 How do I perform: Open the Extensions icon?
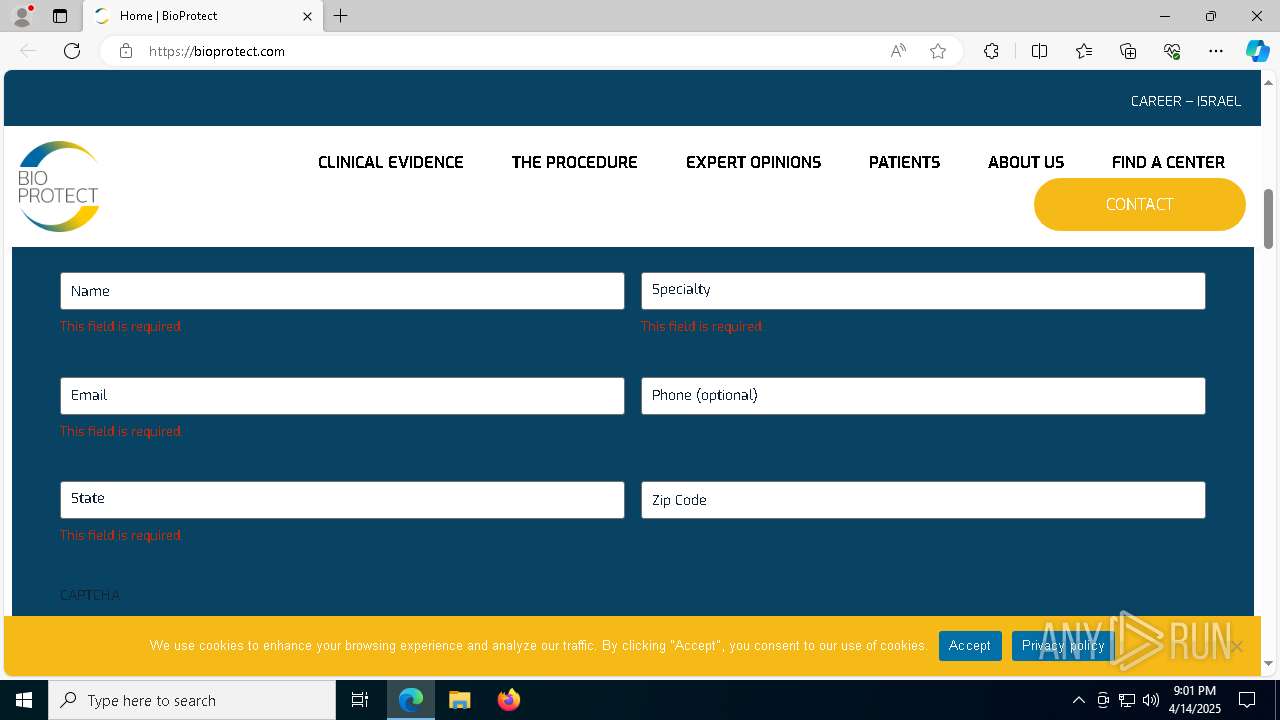[x=991, y=51]
